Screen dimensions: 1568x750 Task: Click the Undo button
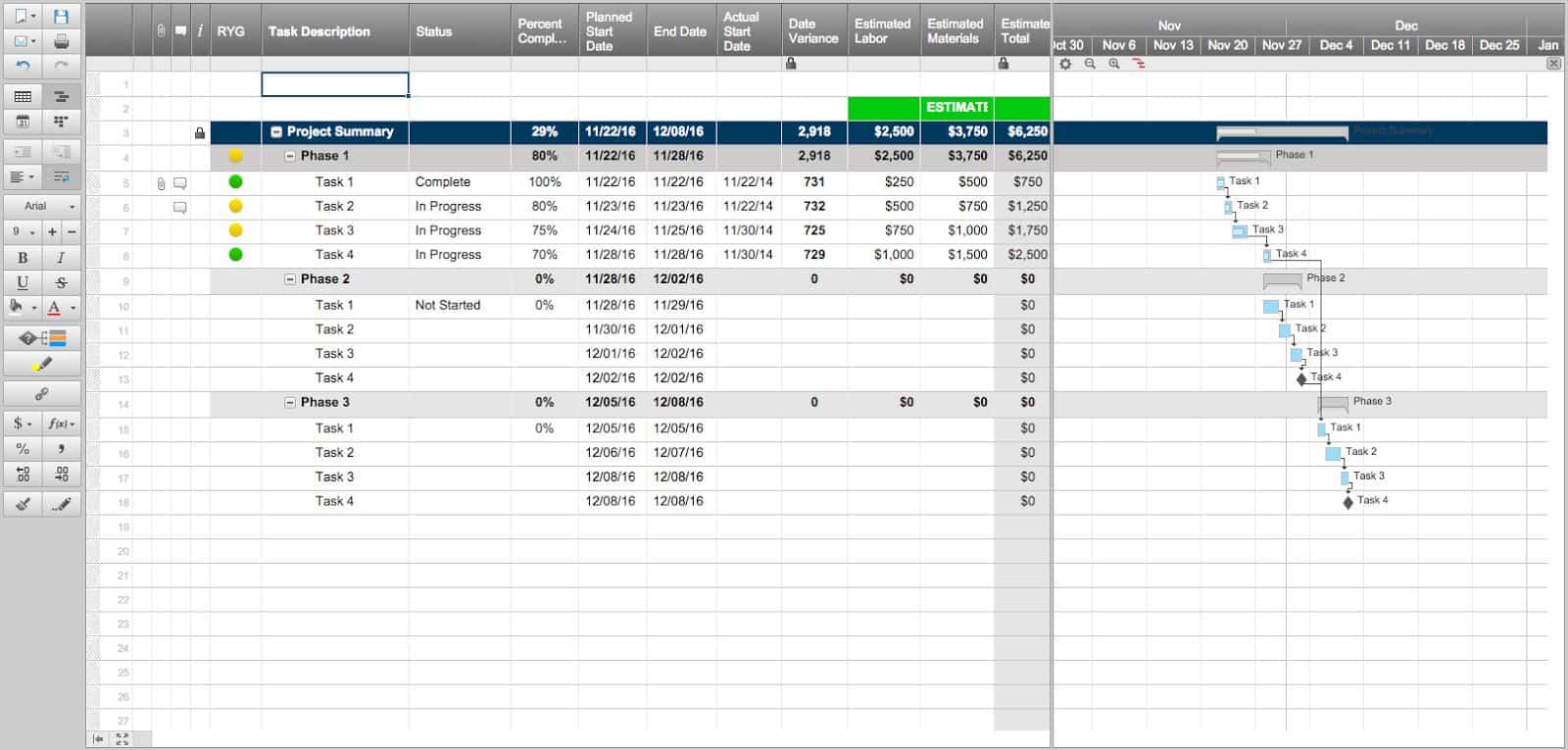pos(23,66)
